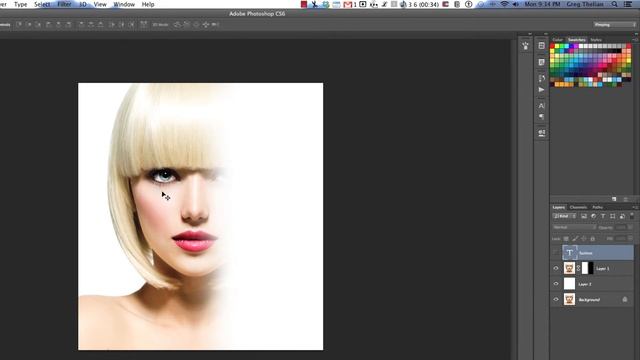
Task: Click the Wi-Fi status menu bar icon
Action: point(505,4)
